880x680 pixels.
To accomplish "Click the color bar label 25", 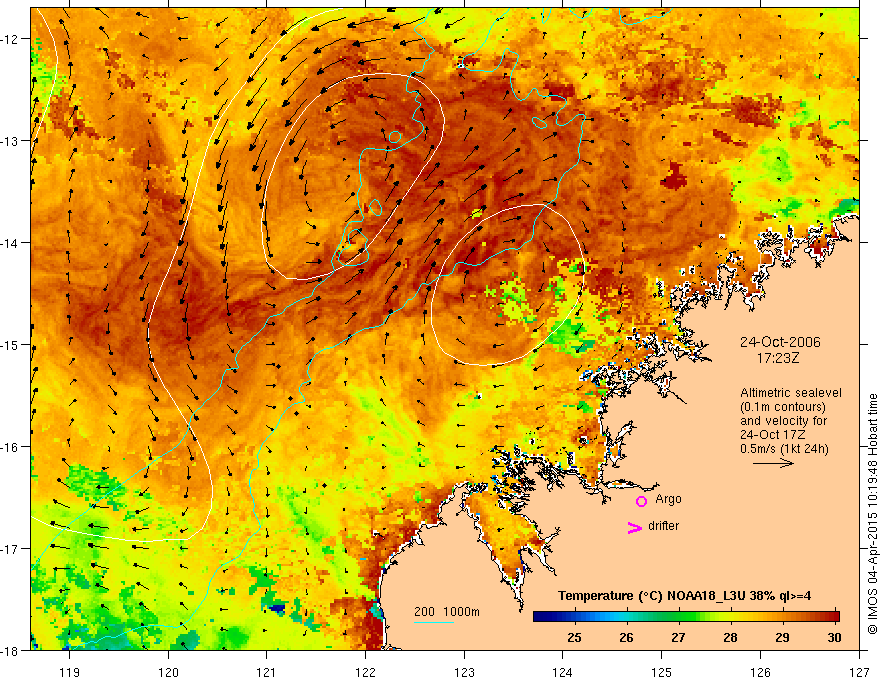I will 574,637.
